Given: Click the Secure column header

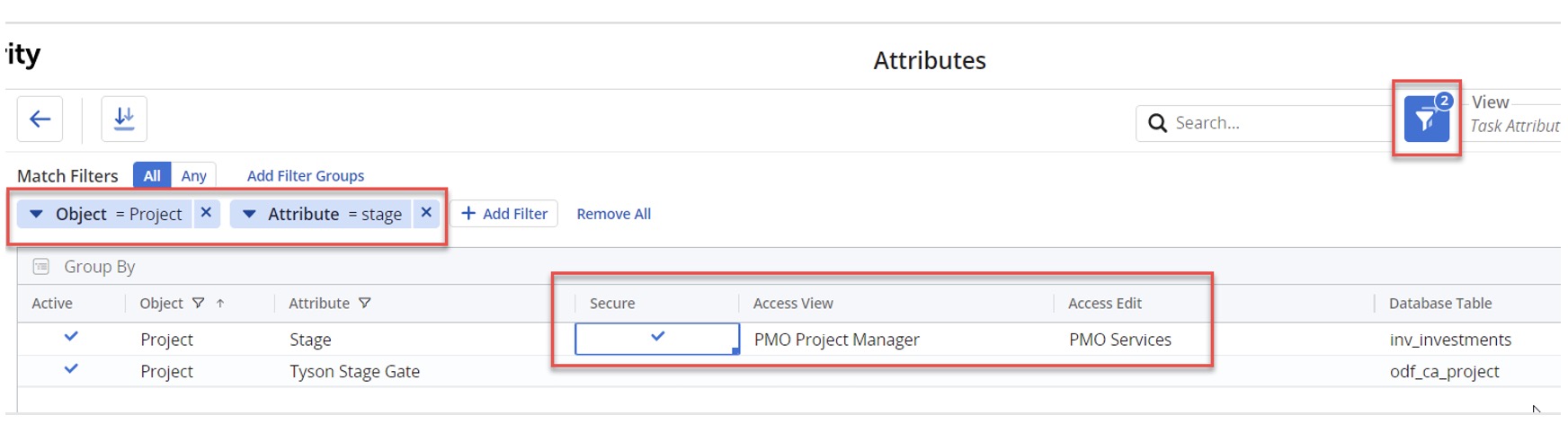Looking at the screenshot, I should [612, 304].
